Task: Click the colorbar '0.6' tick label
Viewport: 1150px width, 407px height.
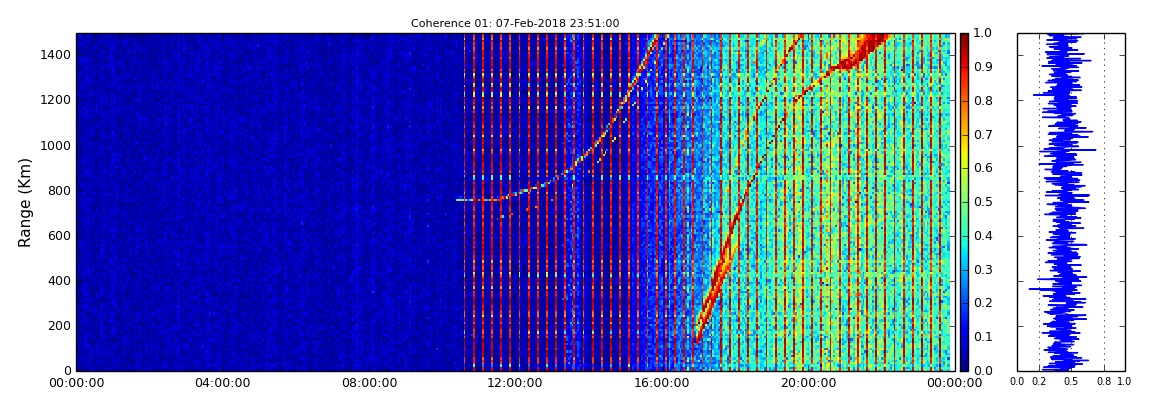Action: point(982,169)
